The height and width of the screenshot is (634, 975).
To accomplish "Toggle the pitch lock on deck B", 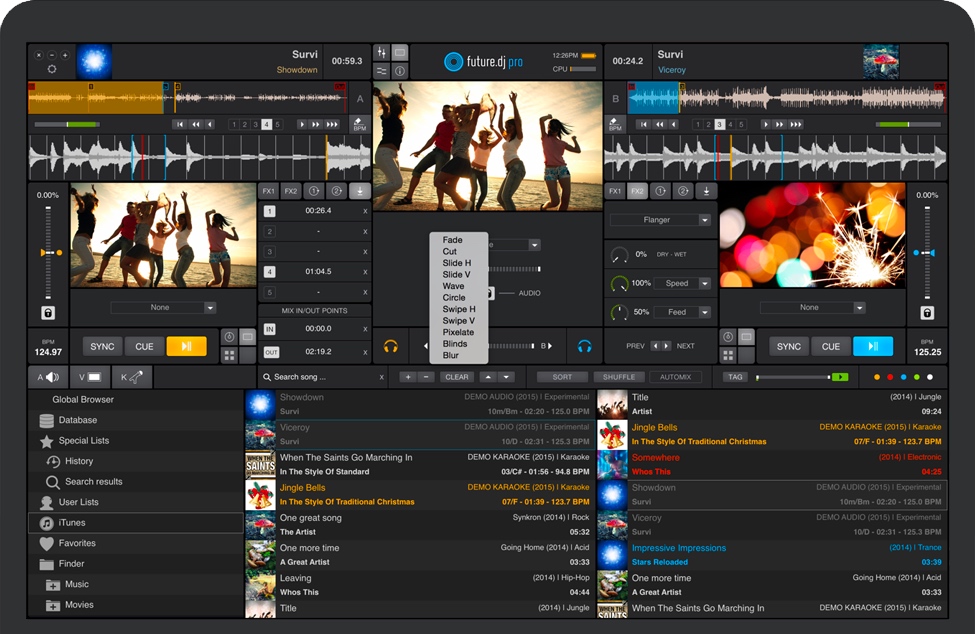I will [927, 313].
